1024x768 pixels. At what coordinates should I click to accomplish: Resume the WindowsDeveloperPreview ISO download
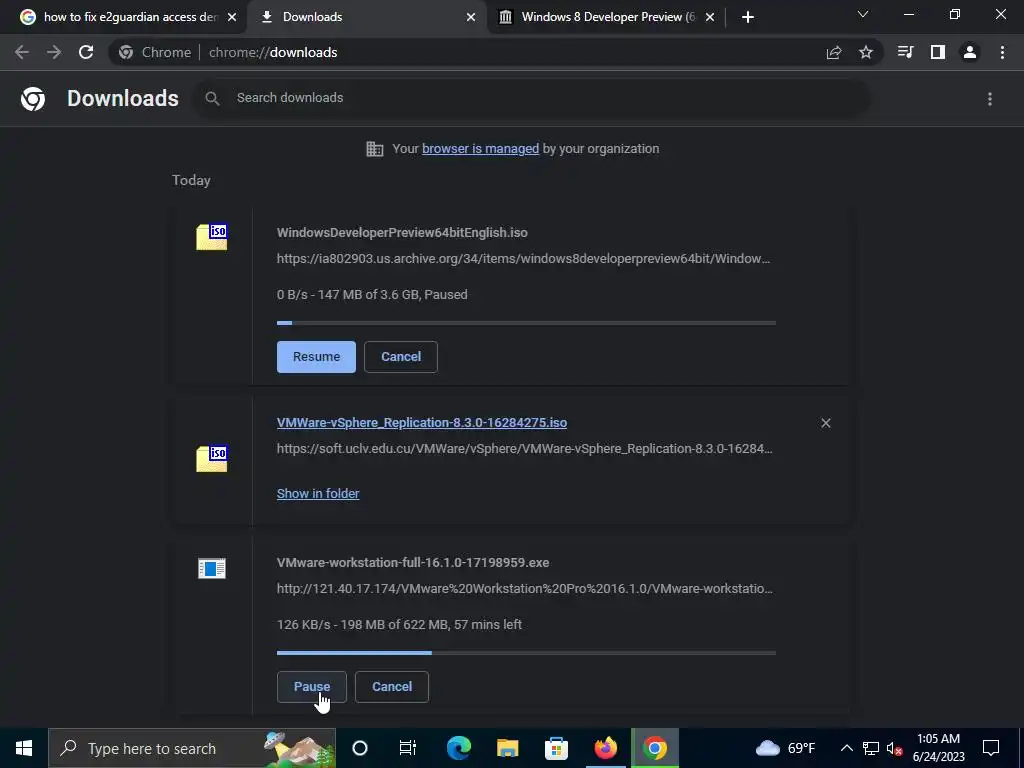(316, 357)
